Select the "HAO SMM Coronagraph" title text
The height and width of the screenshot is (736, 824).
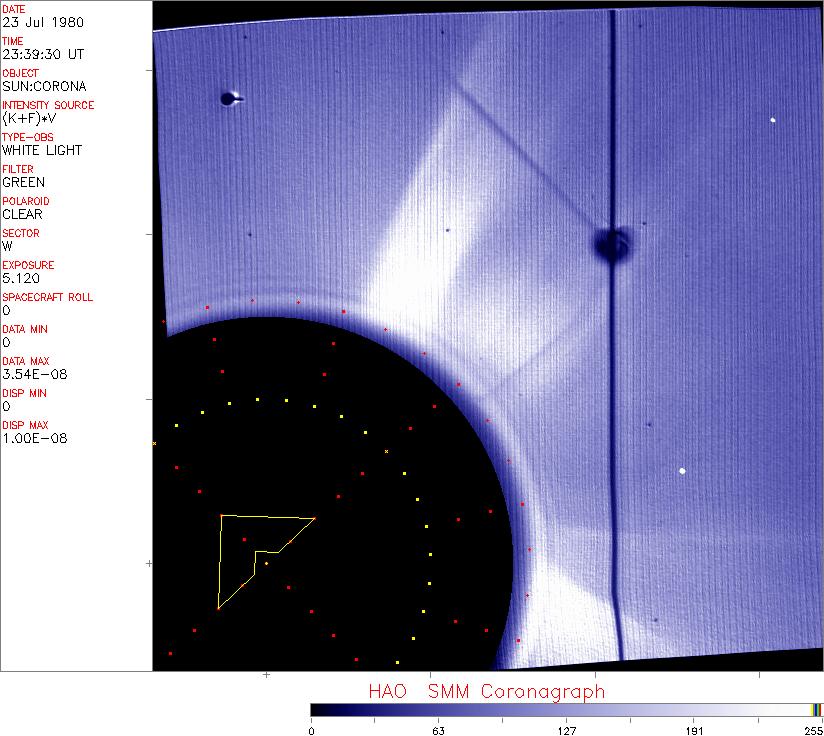coord(486,691)
